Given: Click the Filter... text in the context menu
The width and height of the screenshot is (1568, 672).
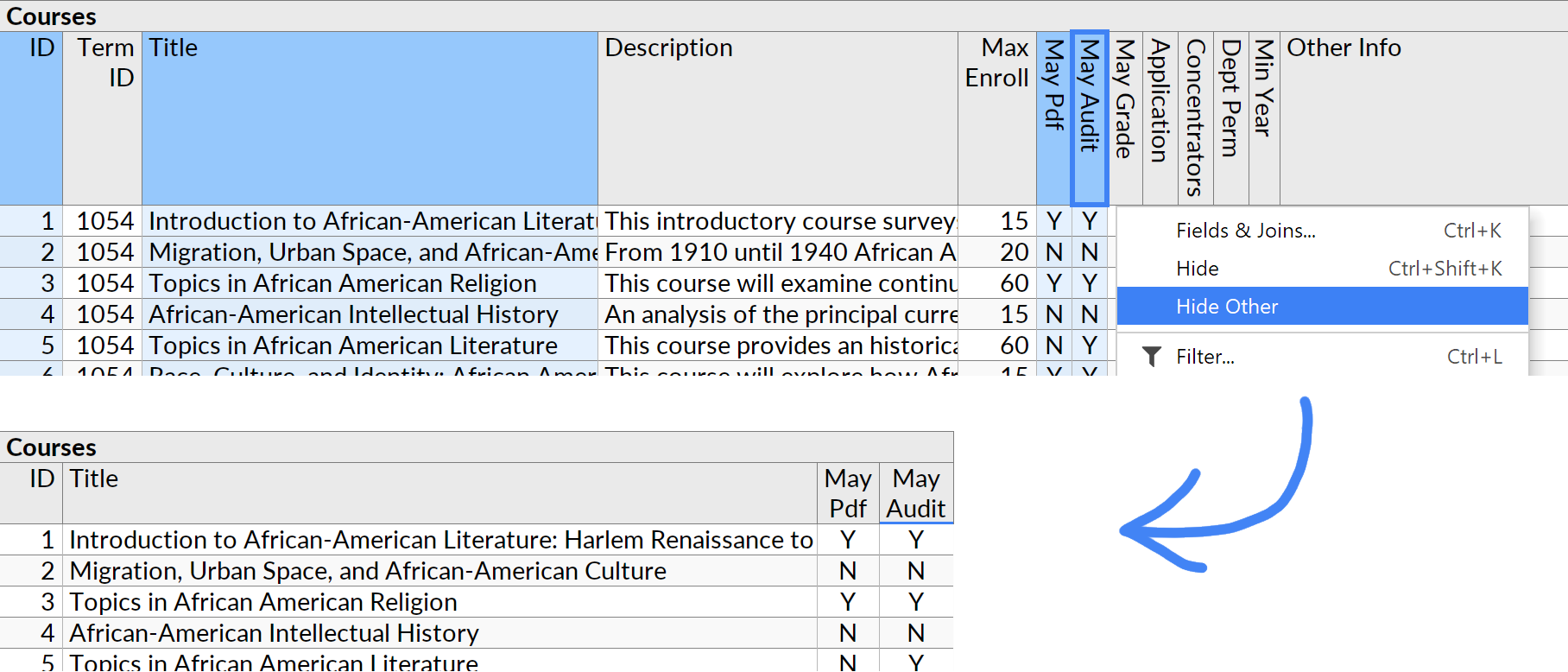Looking at the screenshot, I should click(x=1204, y=357).
